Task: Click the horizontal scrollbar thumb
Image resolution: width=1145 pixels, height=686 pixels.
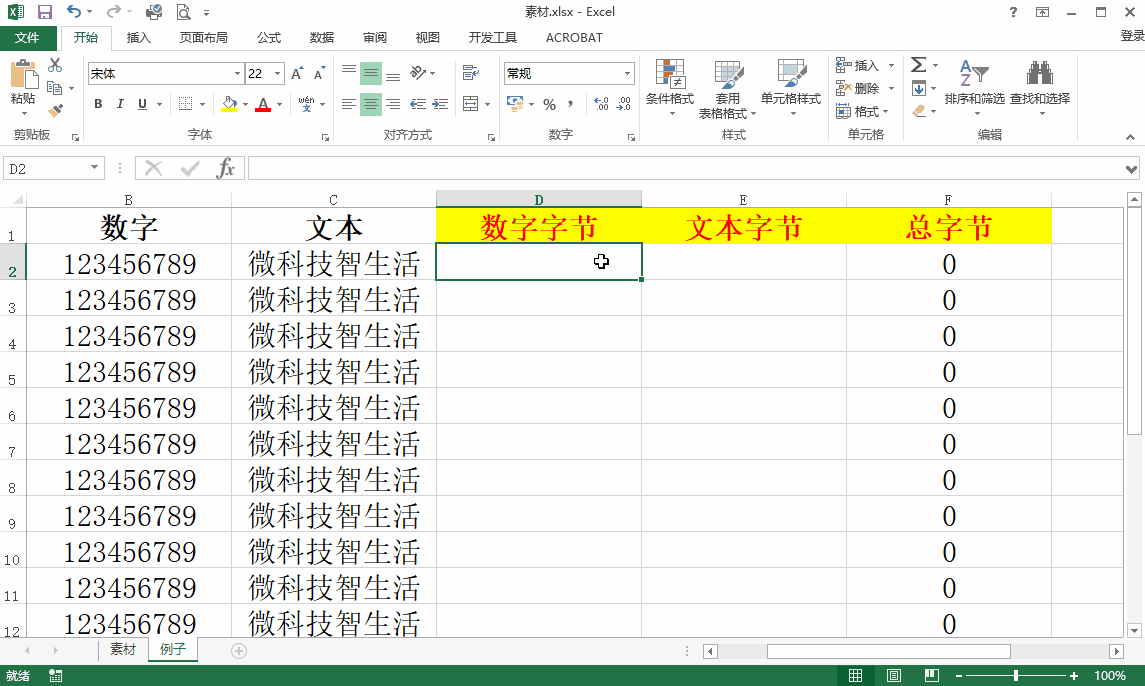Action: (889, 651)
